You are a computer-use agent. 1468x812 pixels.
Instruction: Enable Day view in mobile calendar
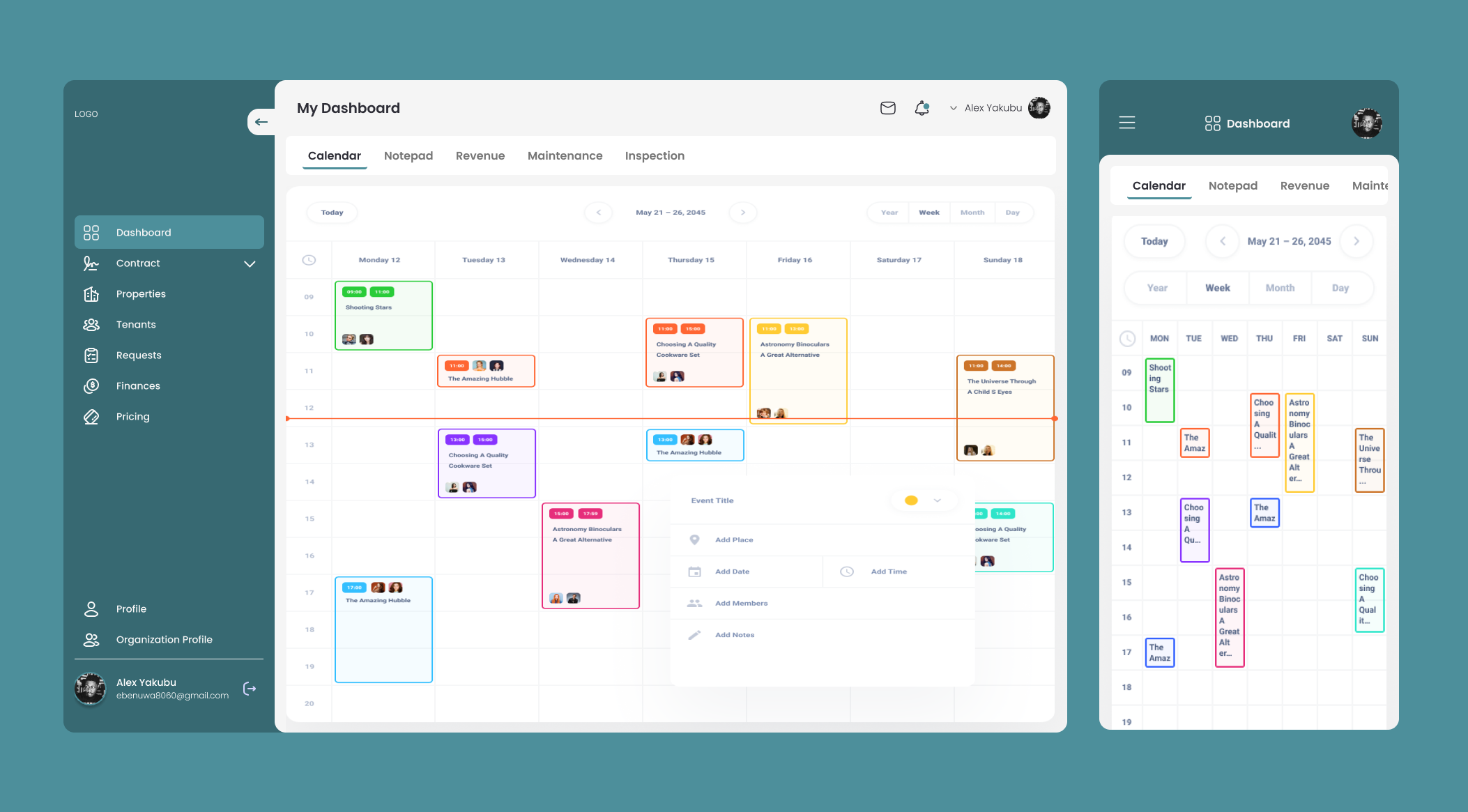click(x=1342, y=288)
